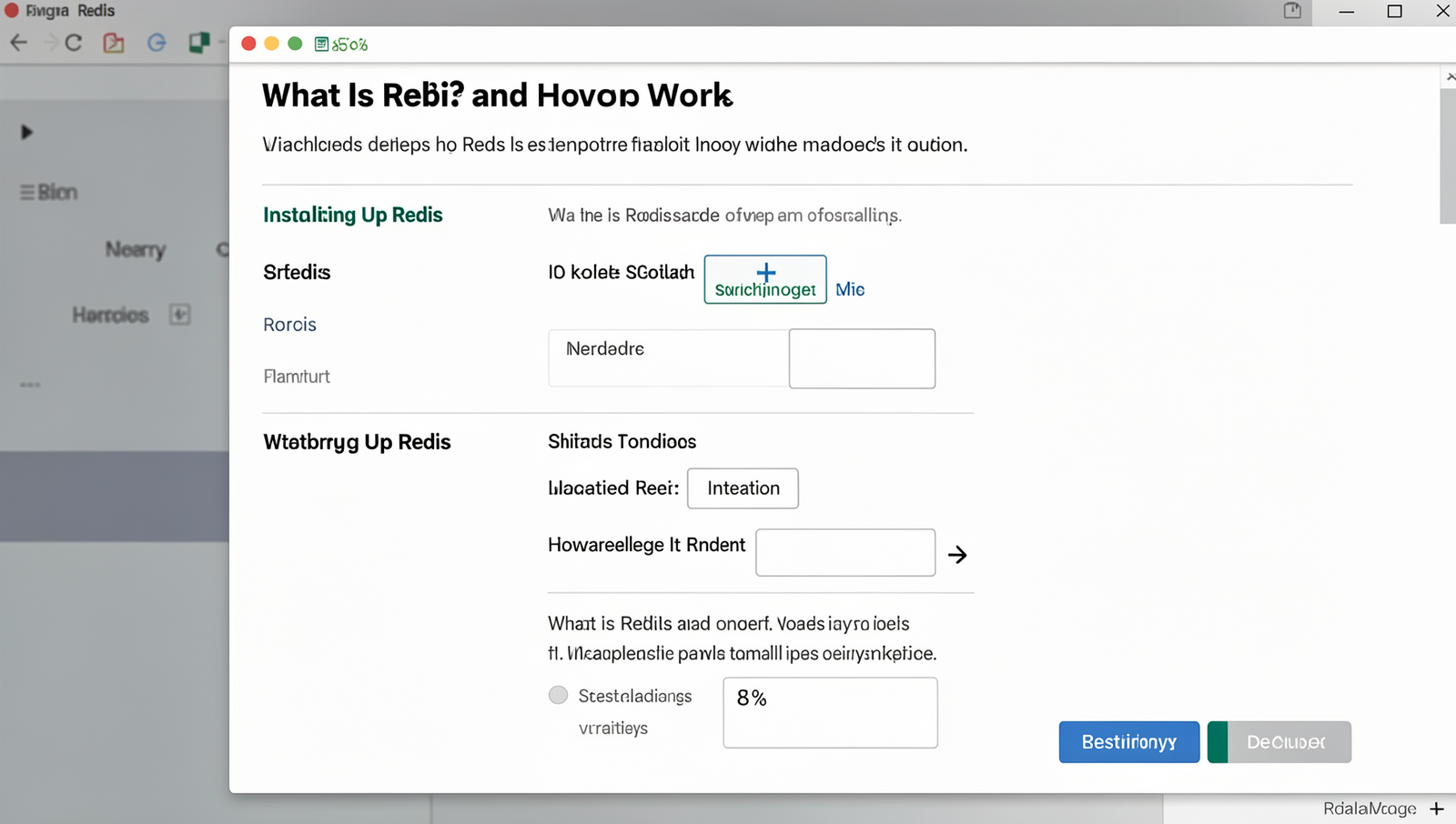Expand the sidebar play triangle
Screen dimensions: 1456x824
point(26,132)
